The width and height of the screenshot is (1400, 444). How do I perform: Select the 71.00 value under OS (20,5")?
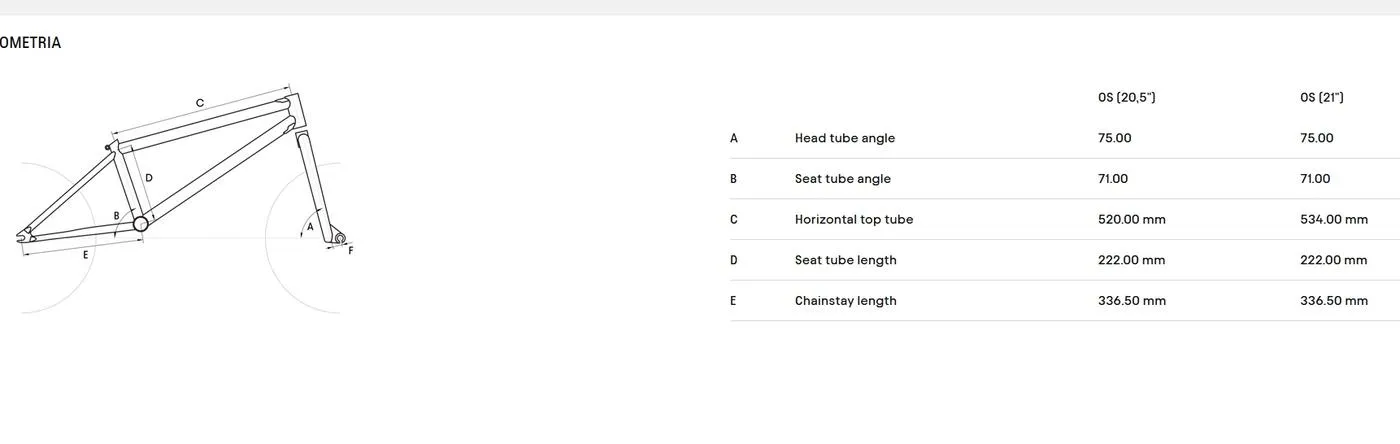click(x=1113, y=179)
